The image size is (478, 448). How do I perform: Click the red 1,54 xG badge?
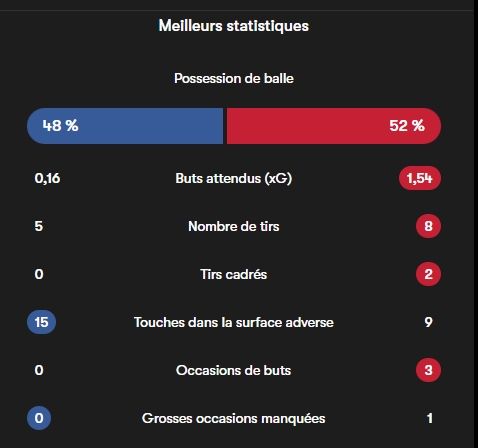click(420, 178)
